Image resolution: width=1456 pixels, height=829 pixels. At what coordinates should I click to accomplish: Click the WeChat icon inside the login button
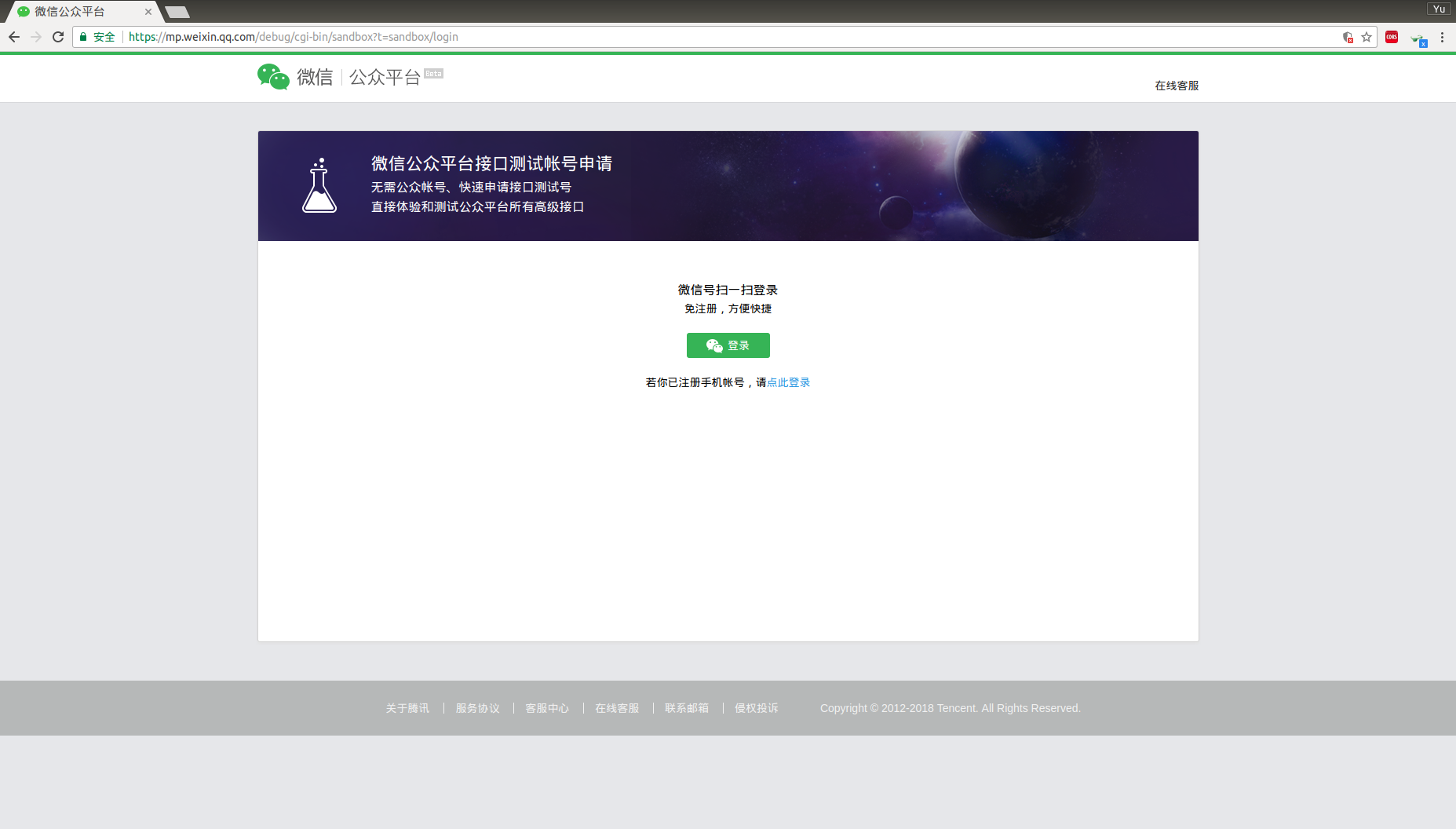pyautogui.click(x=713, y=345)
